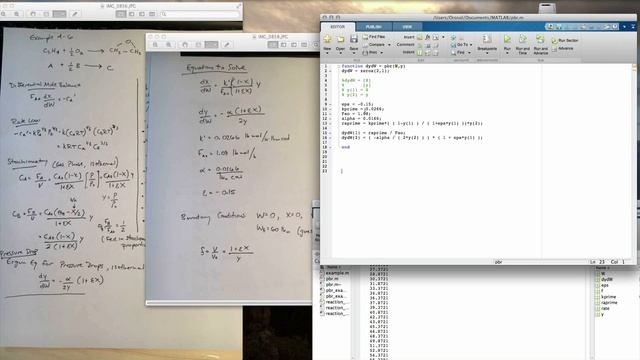Screen dimensions: 640x360
Task: Click the Open folder icon in MATLAB
Action: coord(340,39)
